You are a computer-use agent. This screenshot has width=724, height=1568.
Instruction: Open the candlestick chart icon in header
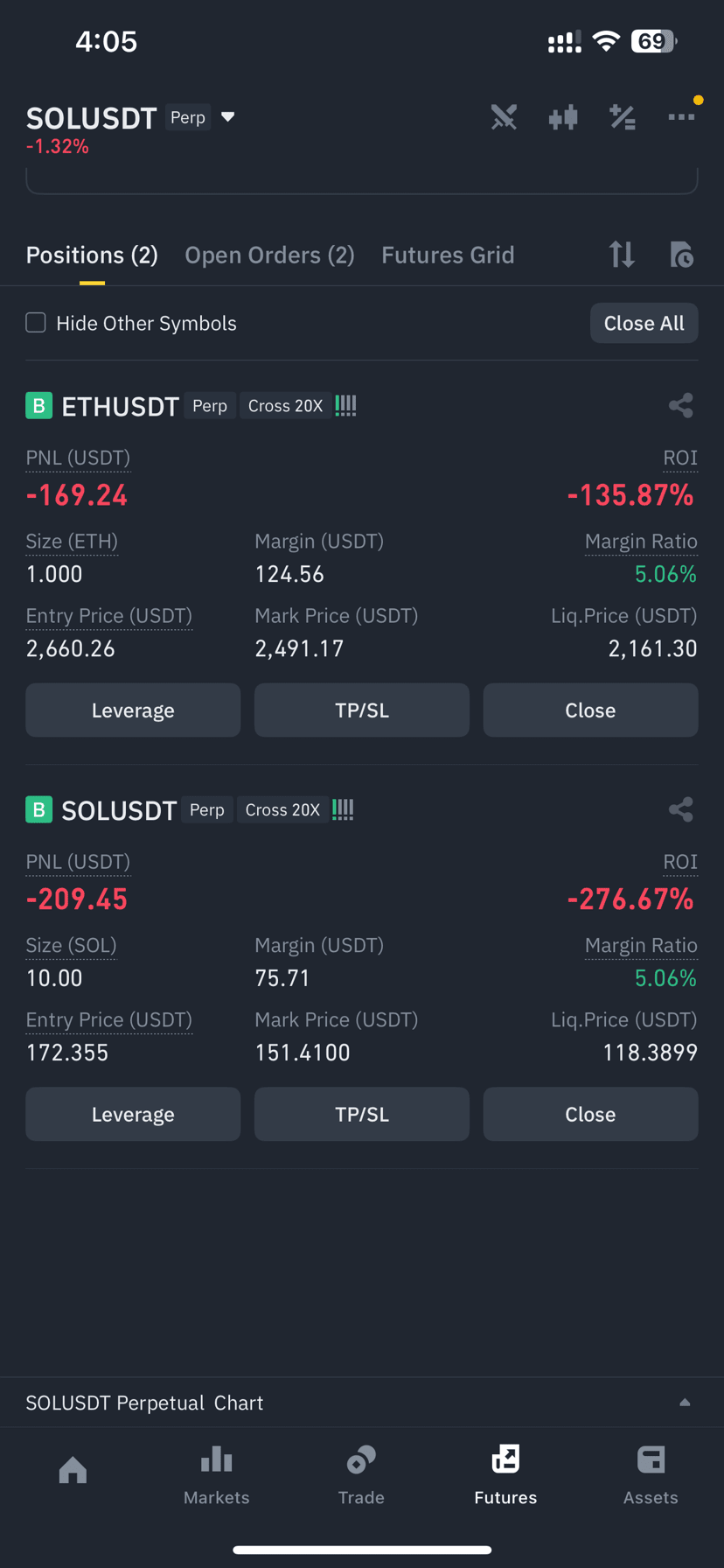tap(563, 117)
